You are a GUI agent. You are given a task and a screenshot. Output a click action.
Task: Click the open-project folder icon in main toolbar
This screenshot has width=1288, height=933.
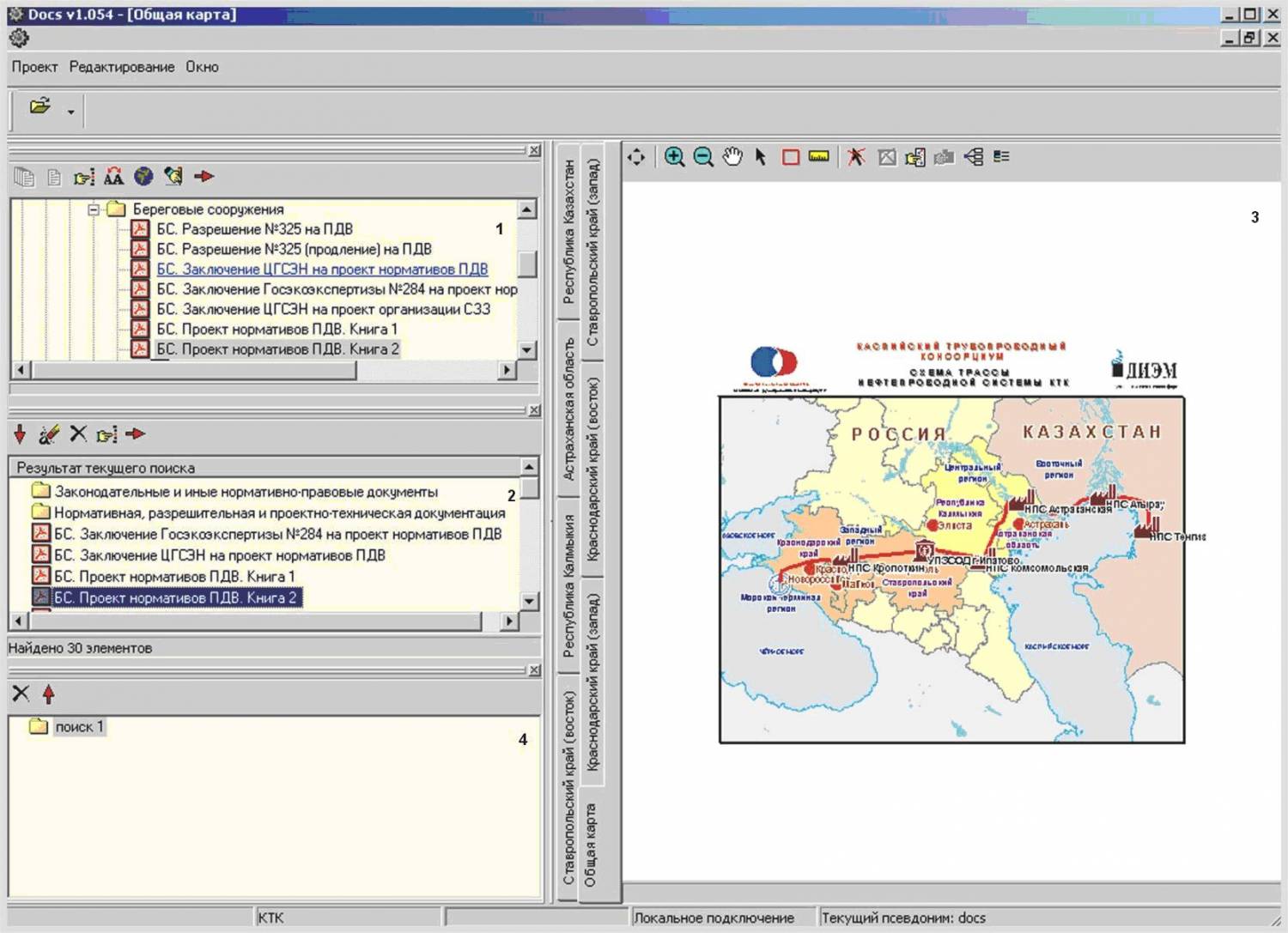coord(39,106)
